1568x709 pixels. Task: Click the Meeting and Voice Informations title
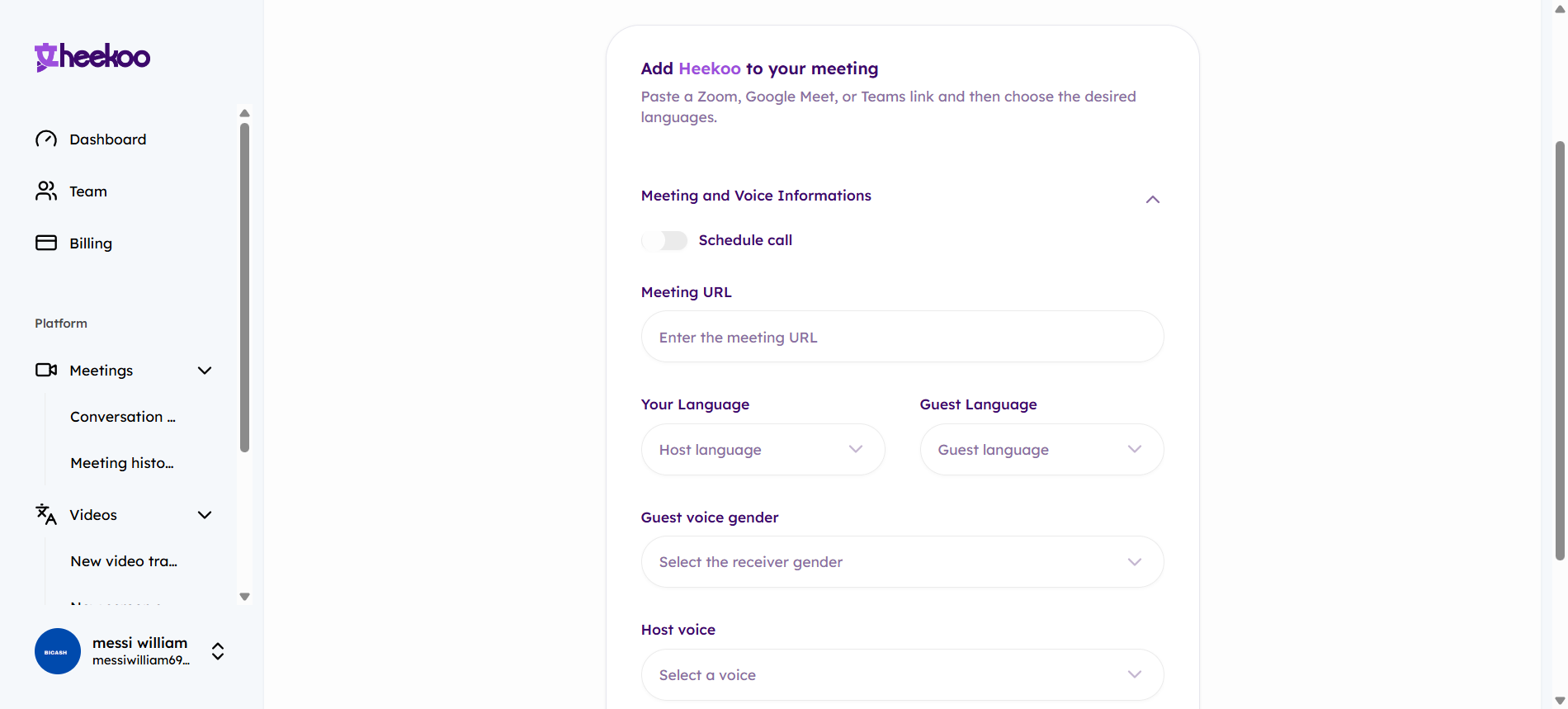[756, 196]
